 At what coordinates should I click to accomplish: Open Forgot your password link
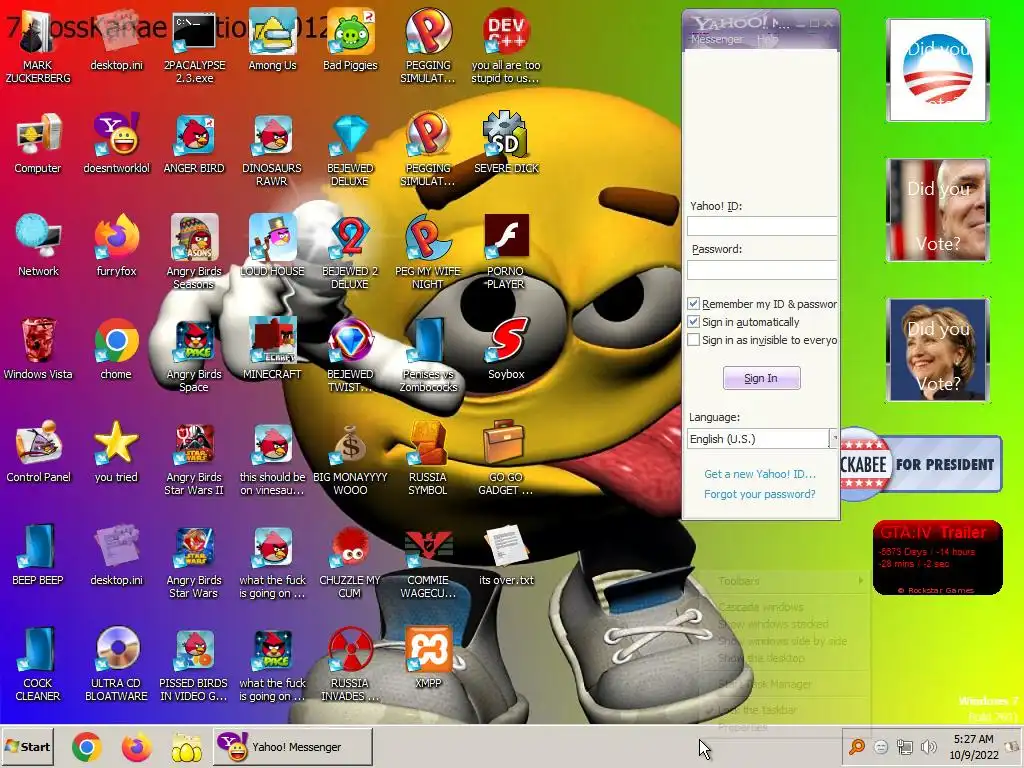coord(760,494)
